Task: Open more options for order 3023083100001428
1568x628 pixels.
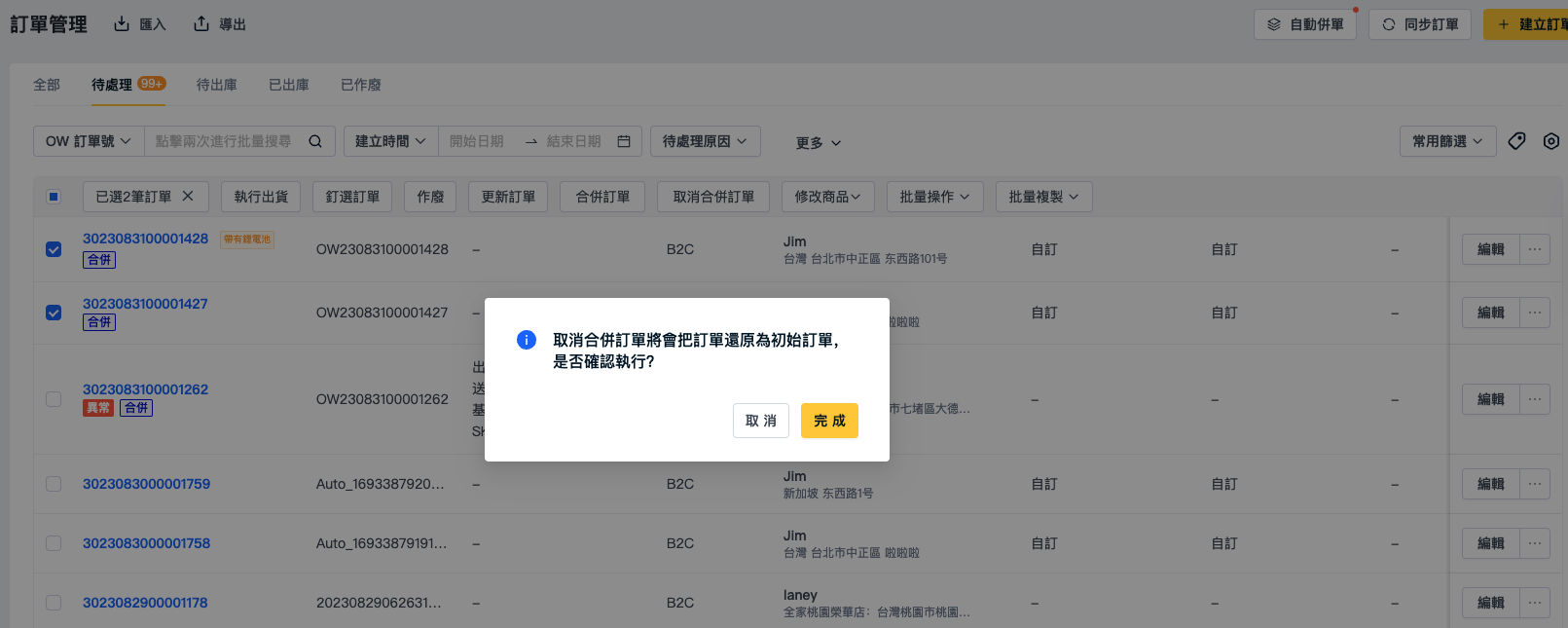Action: [x=1535, y=249]
